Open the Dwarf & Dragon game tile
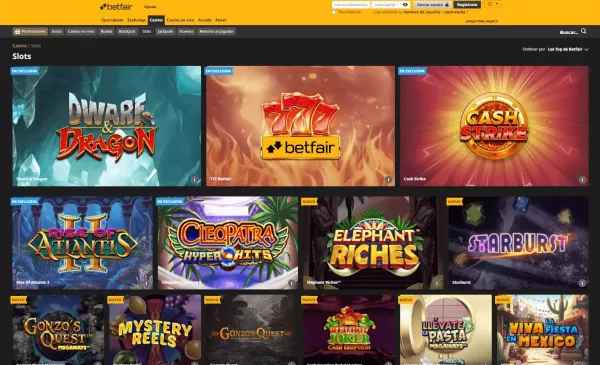The height and width of the screenshot is (365, 600). click(106, 126)
